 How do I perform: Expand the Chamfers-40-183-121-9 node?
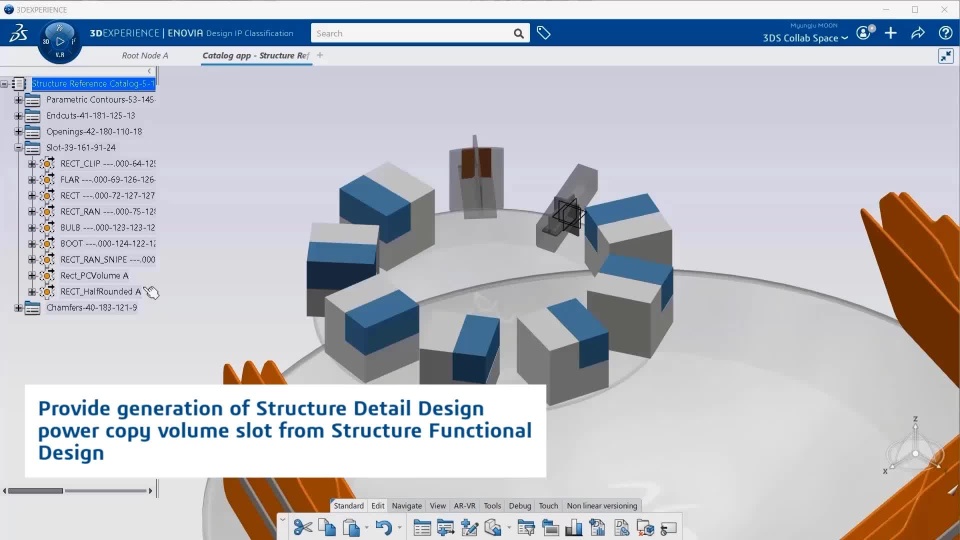tap(18, 307)
